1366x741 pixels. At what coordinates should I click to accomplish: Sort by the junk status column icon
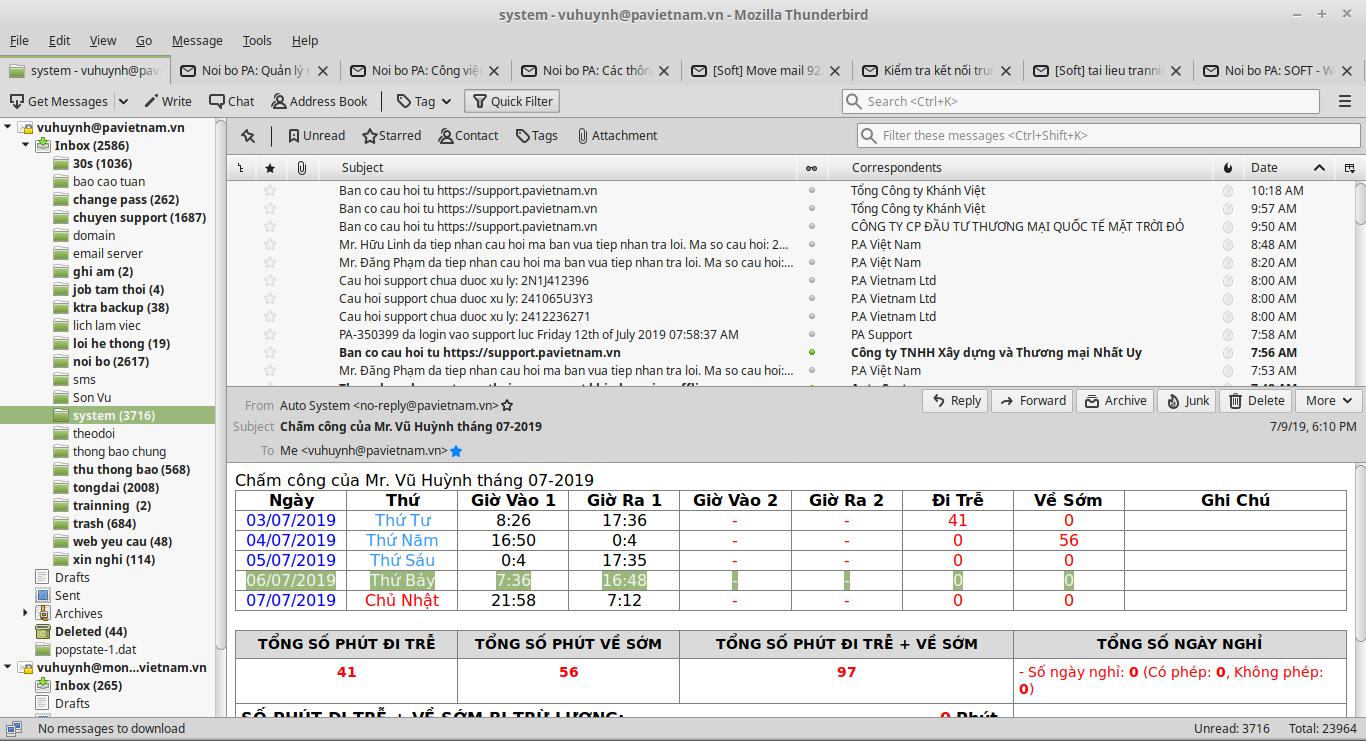coord(1228,168)
